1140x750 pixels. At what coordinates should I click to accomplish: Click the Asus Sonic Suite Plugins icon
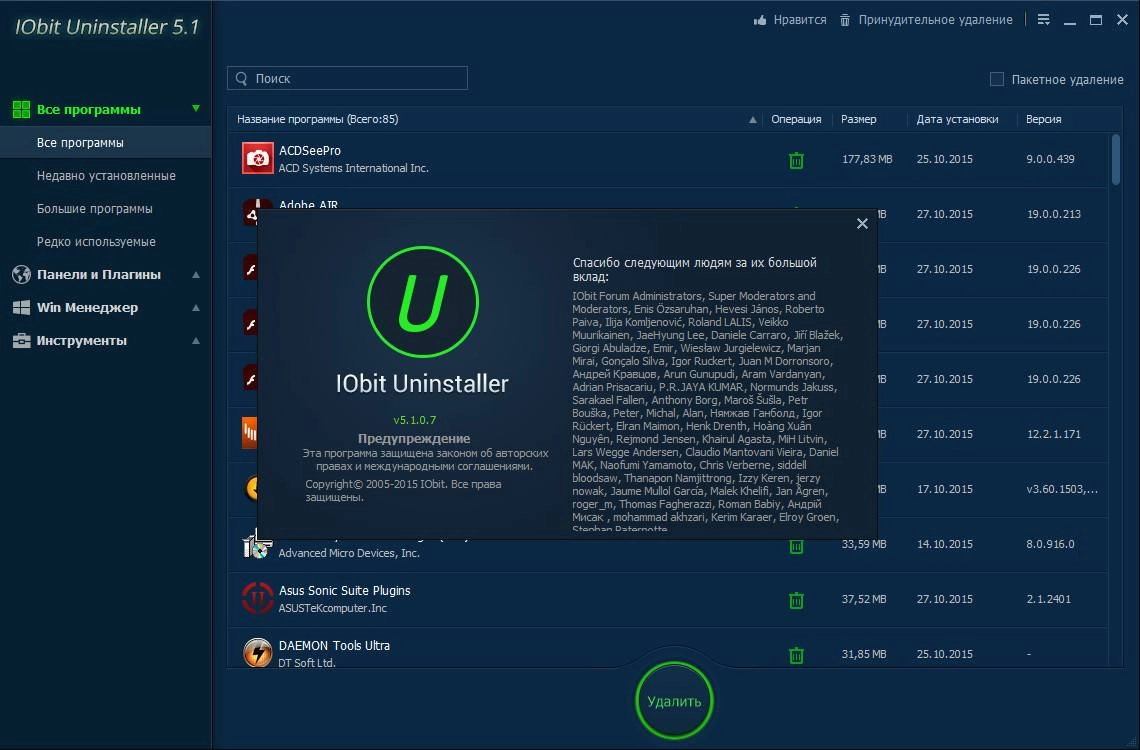257,598
